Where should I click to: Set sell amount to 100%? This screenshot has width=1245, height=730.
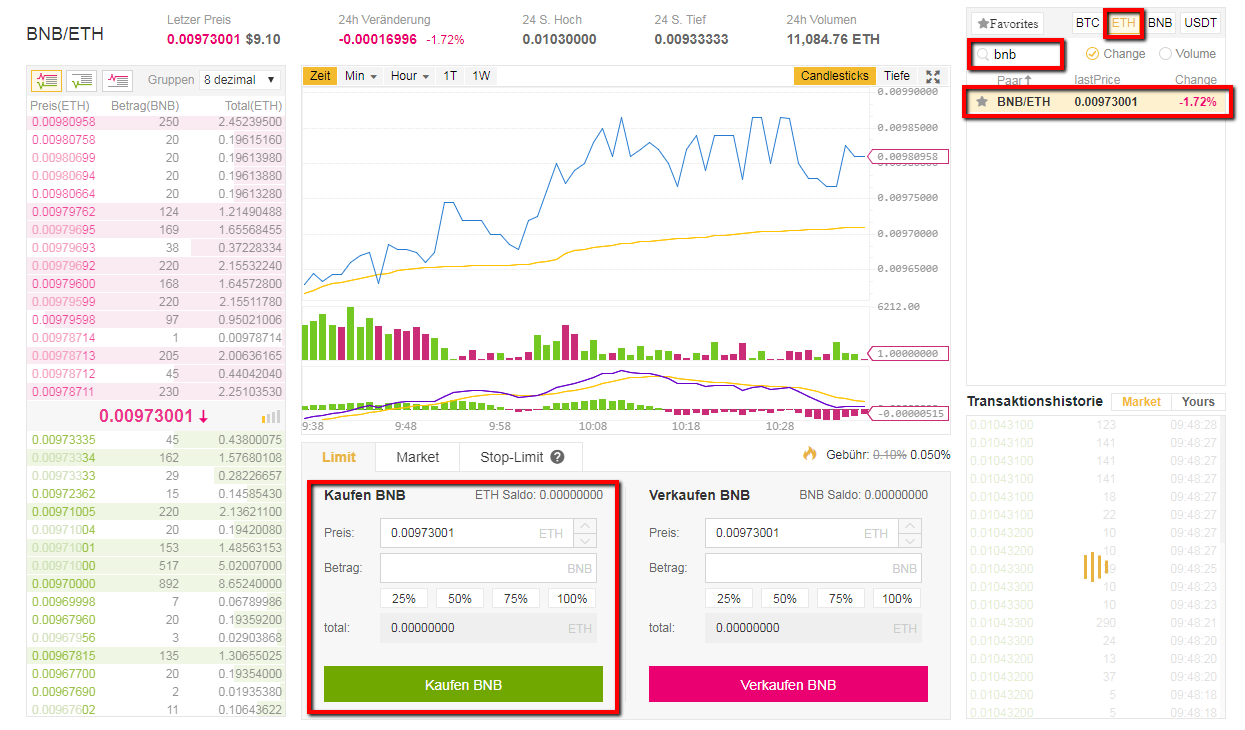pyautogui.click(x=897, y=598)
